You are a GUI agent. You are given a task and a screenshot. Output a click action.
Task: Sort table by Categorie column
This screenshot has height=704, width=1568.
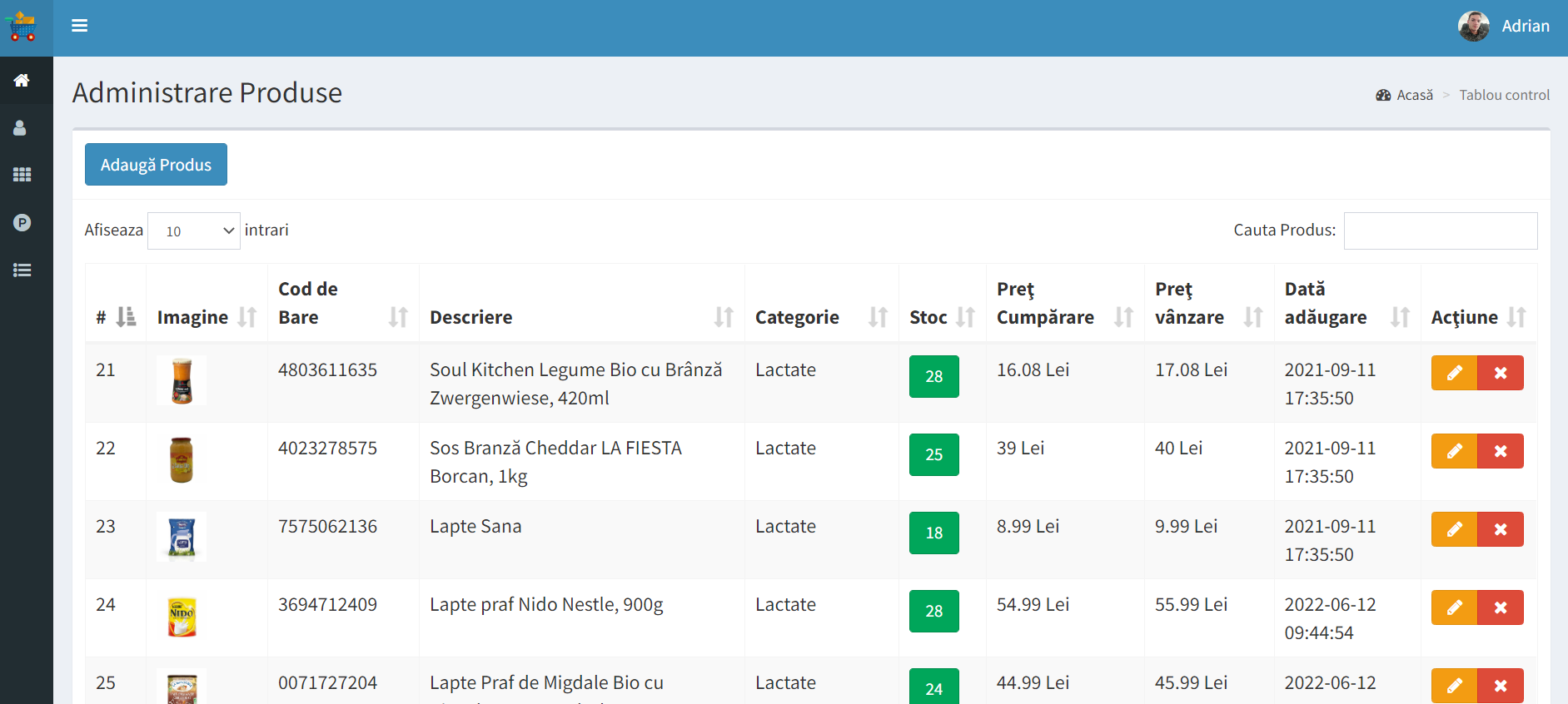821,317
